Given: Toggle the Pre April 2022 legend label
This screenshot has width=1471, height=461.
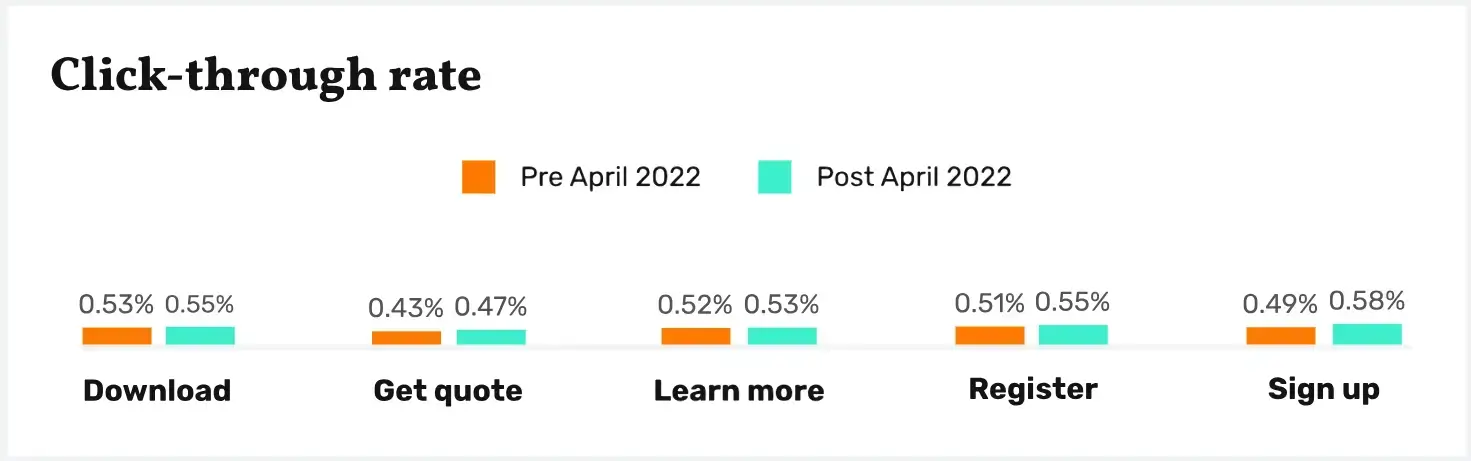Looking at the screenshot, I should (x=610, y=177).
